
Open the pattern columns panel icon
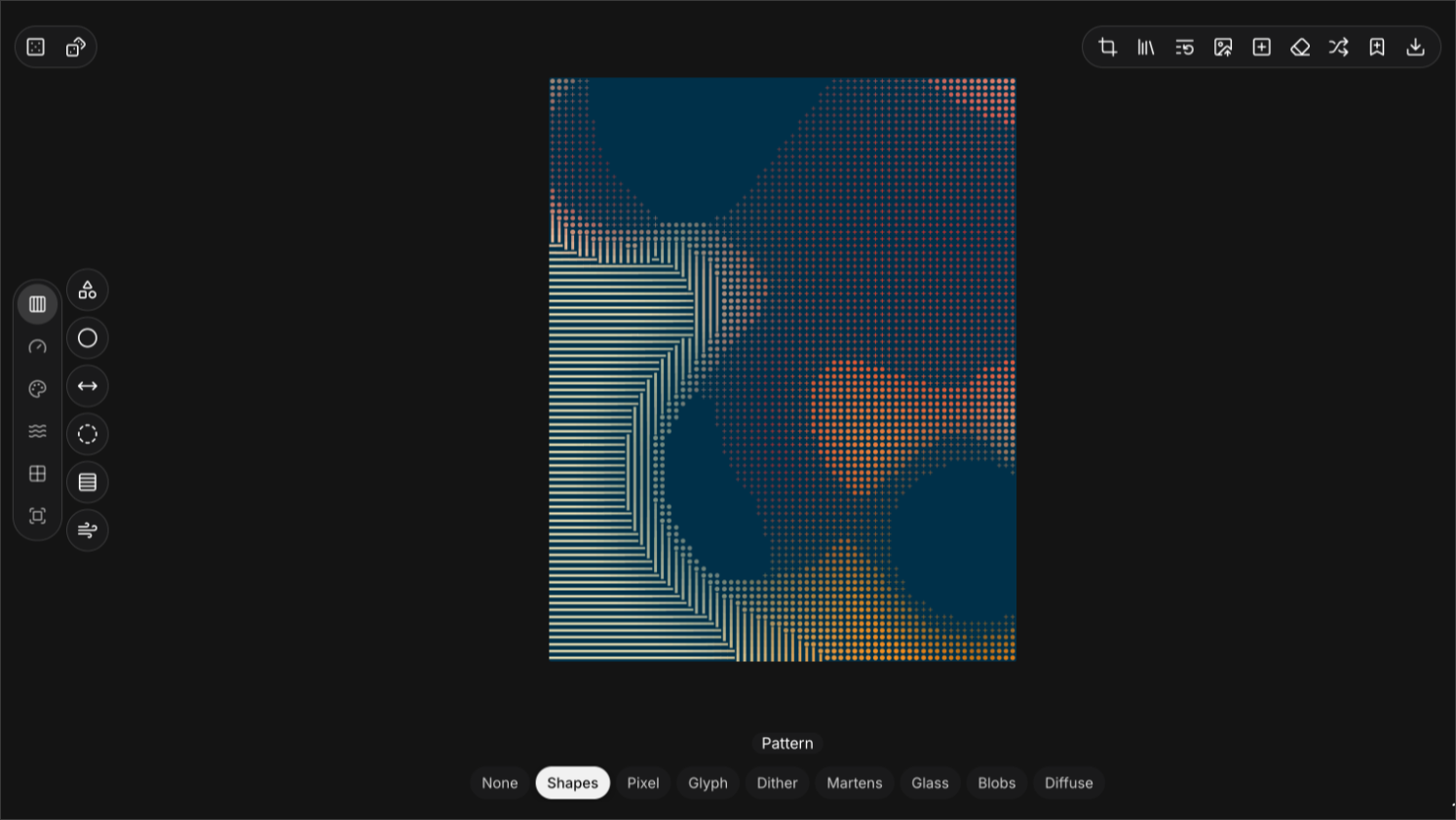pyautogui.click(x=38, y=304)
